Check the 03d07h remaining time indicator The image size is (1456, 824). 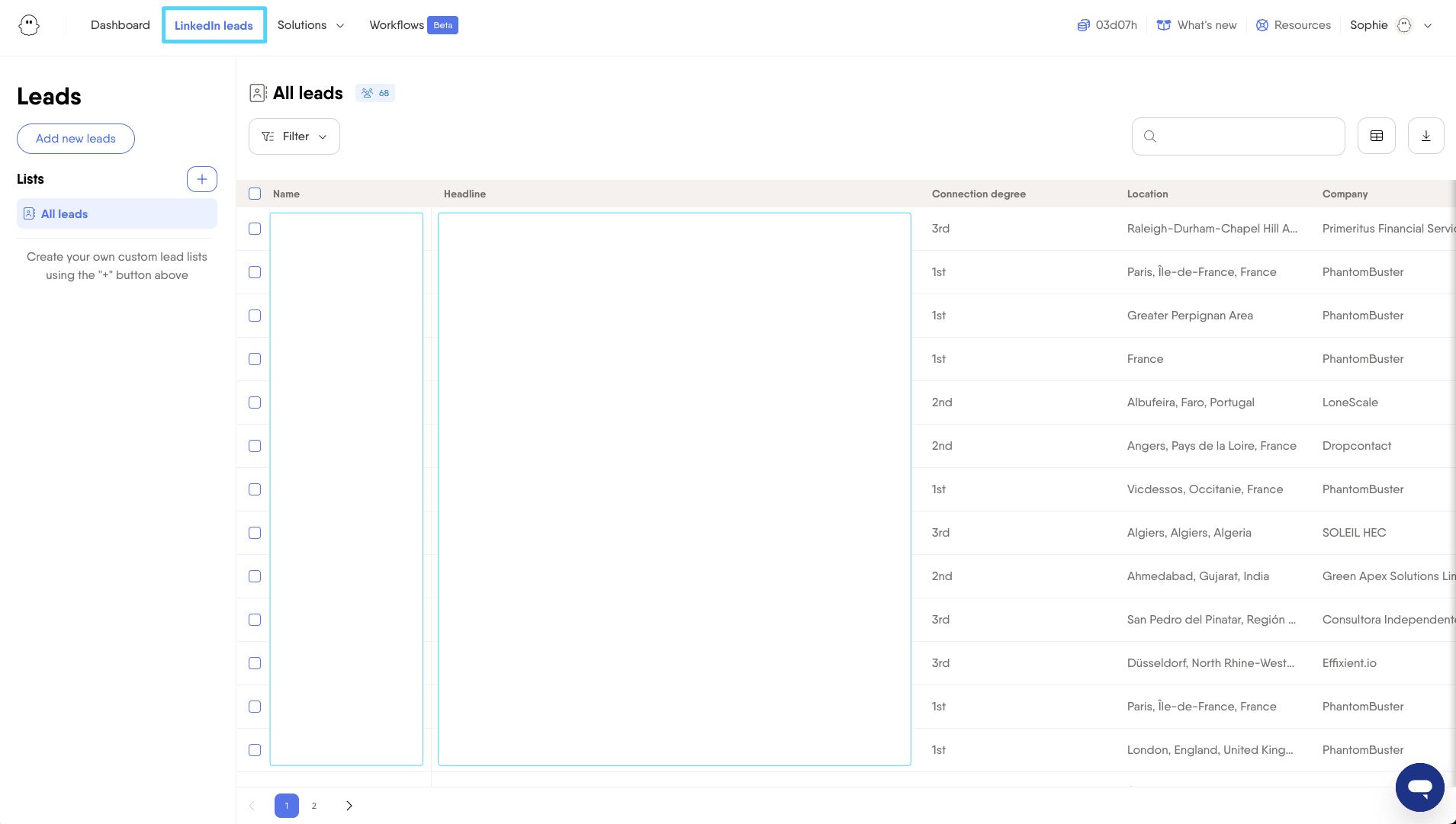tap(1107, 25)
